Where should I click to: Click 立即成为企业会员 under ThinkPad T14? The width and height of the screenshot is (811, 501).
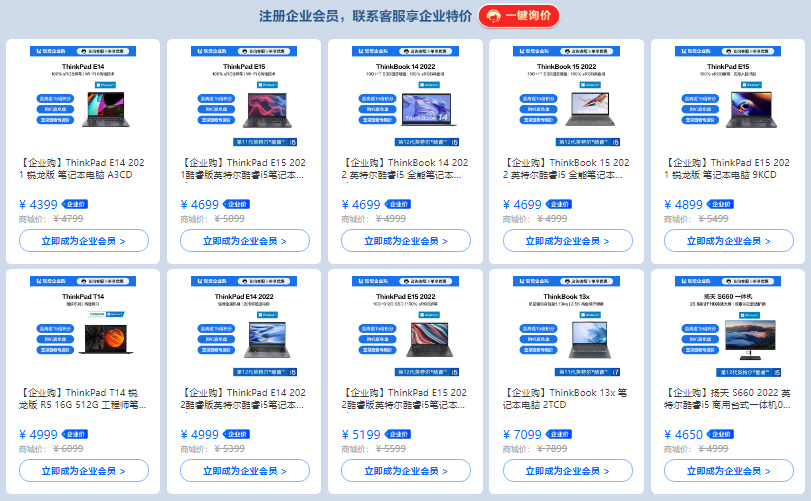point(84,471)
